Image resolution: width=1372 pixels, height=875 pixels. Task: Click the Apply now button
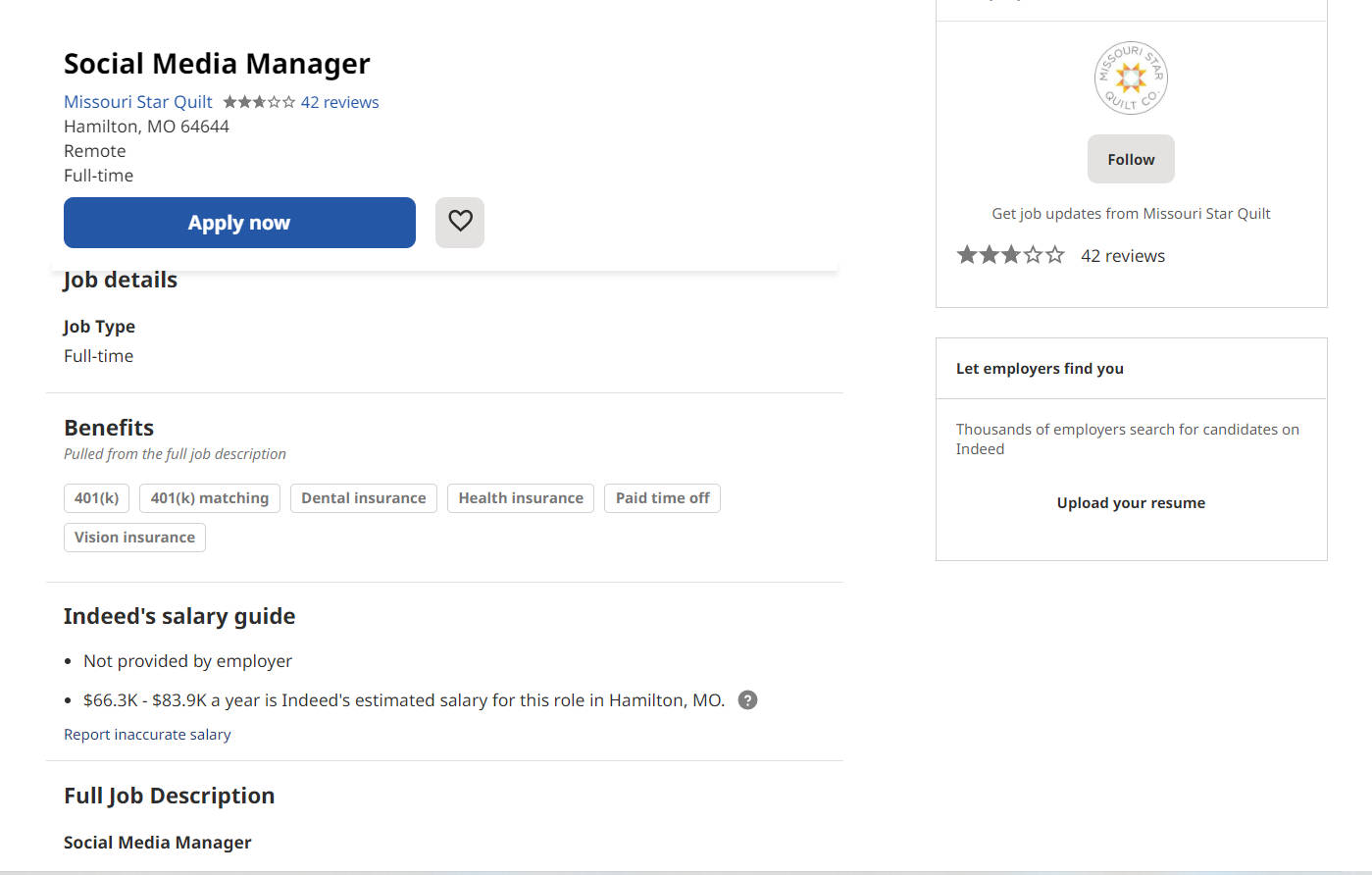click(239, 223)
